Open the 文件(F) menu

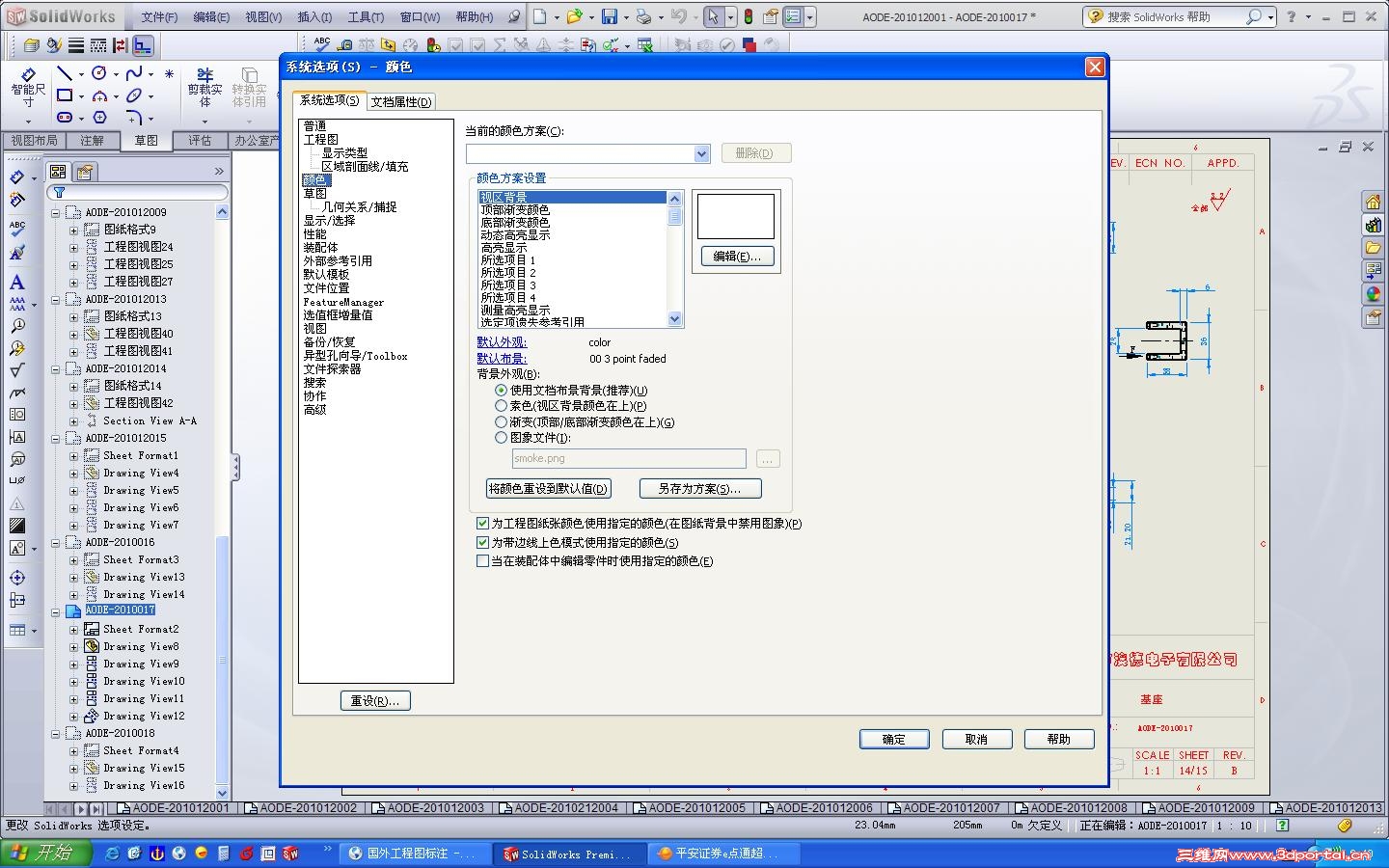(159, 17)
